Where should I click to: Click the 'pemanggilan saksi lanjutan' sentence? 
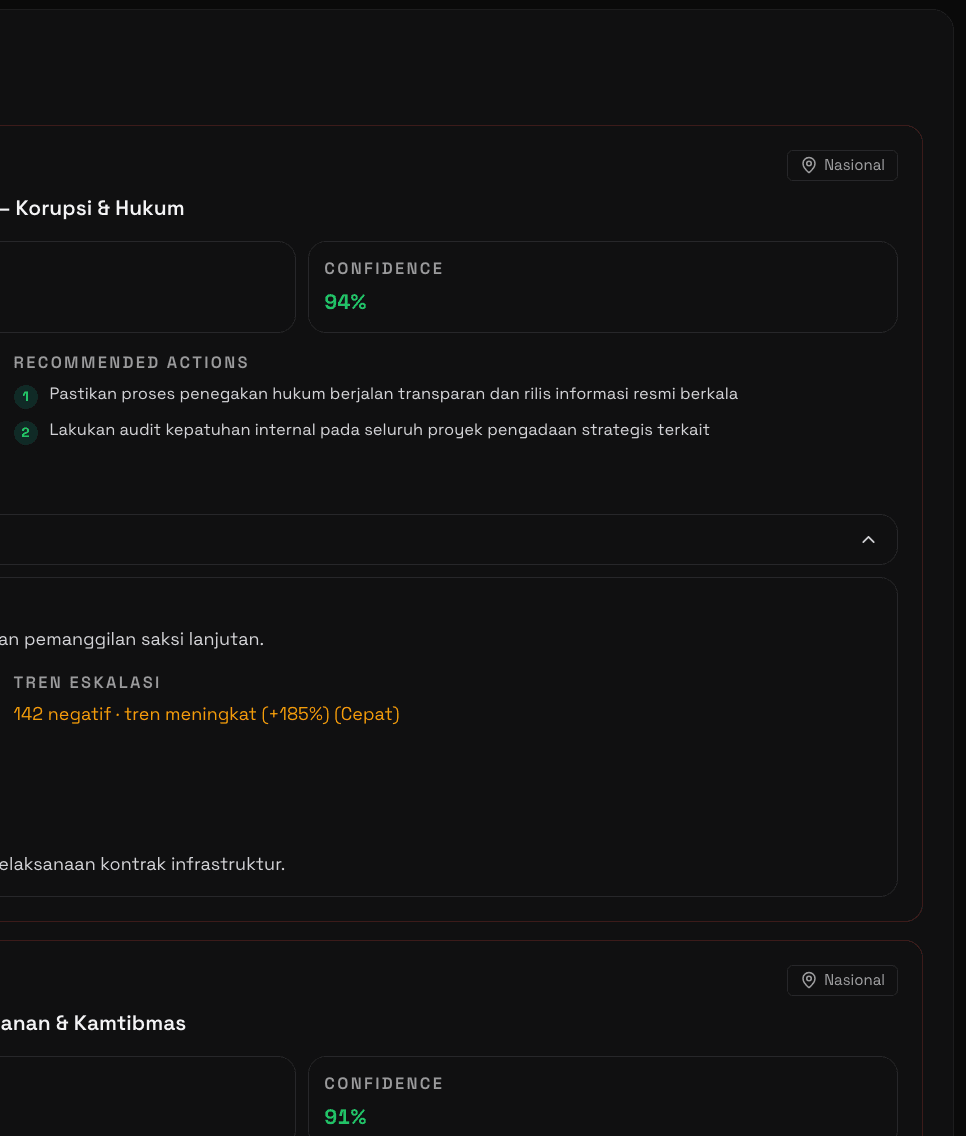click(132, 639)
